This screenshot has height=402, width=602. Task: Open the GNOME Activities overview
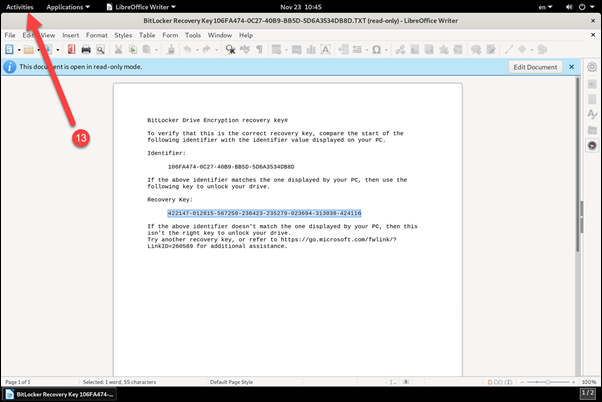pyautogui.click(x=20, y=7)
